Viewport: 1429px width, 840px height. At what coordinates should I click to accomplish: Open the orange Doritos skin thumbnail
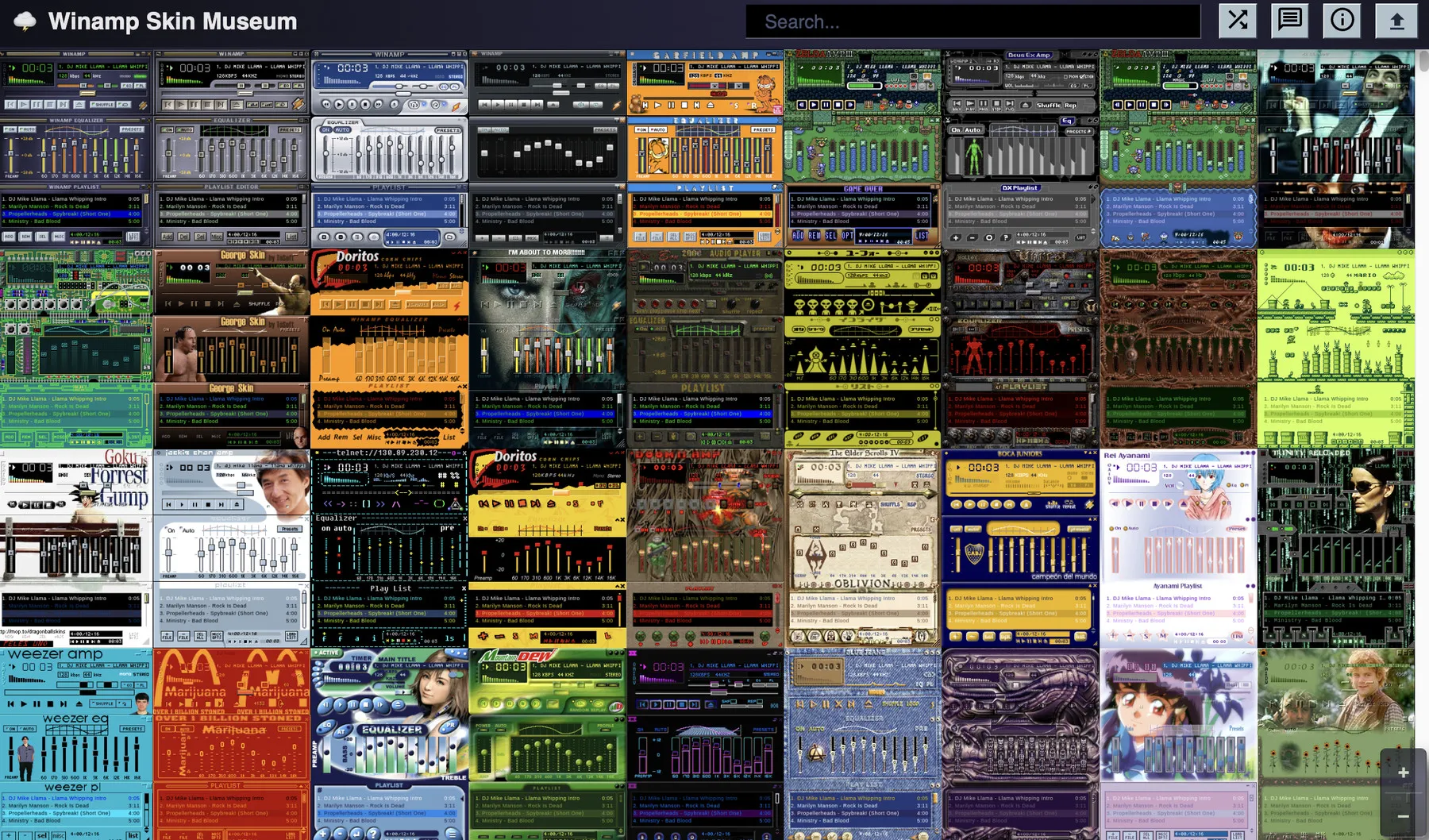(390, 349)
